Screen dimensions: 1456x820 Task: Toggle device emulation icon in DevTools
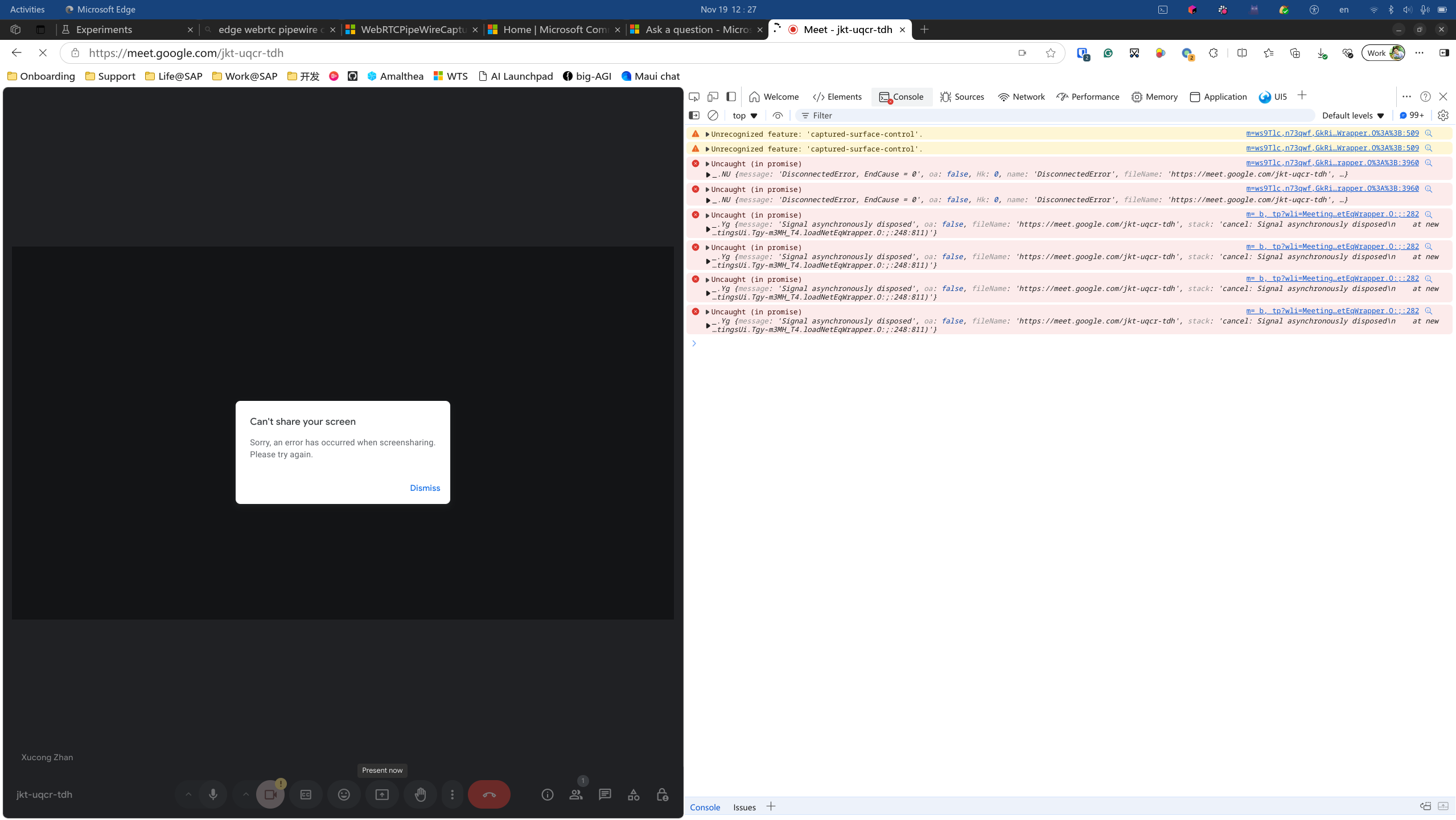(713, 97)
